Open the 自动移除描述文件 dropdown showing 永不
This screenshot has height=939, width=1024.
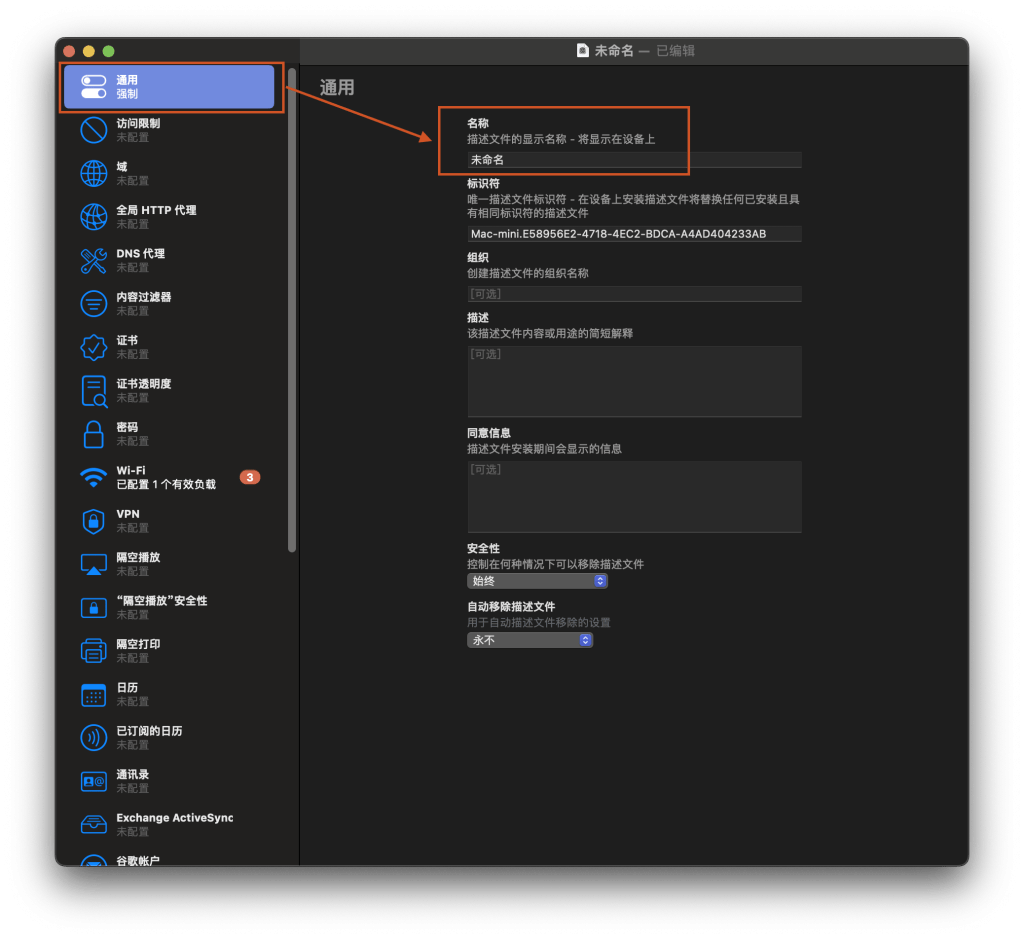pos(530,640)
